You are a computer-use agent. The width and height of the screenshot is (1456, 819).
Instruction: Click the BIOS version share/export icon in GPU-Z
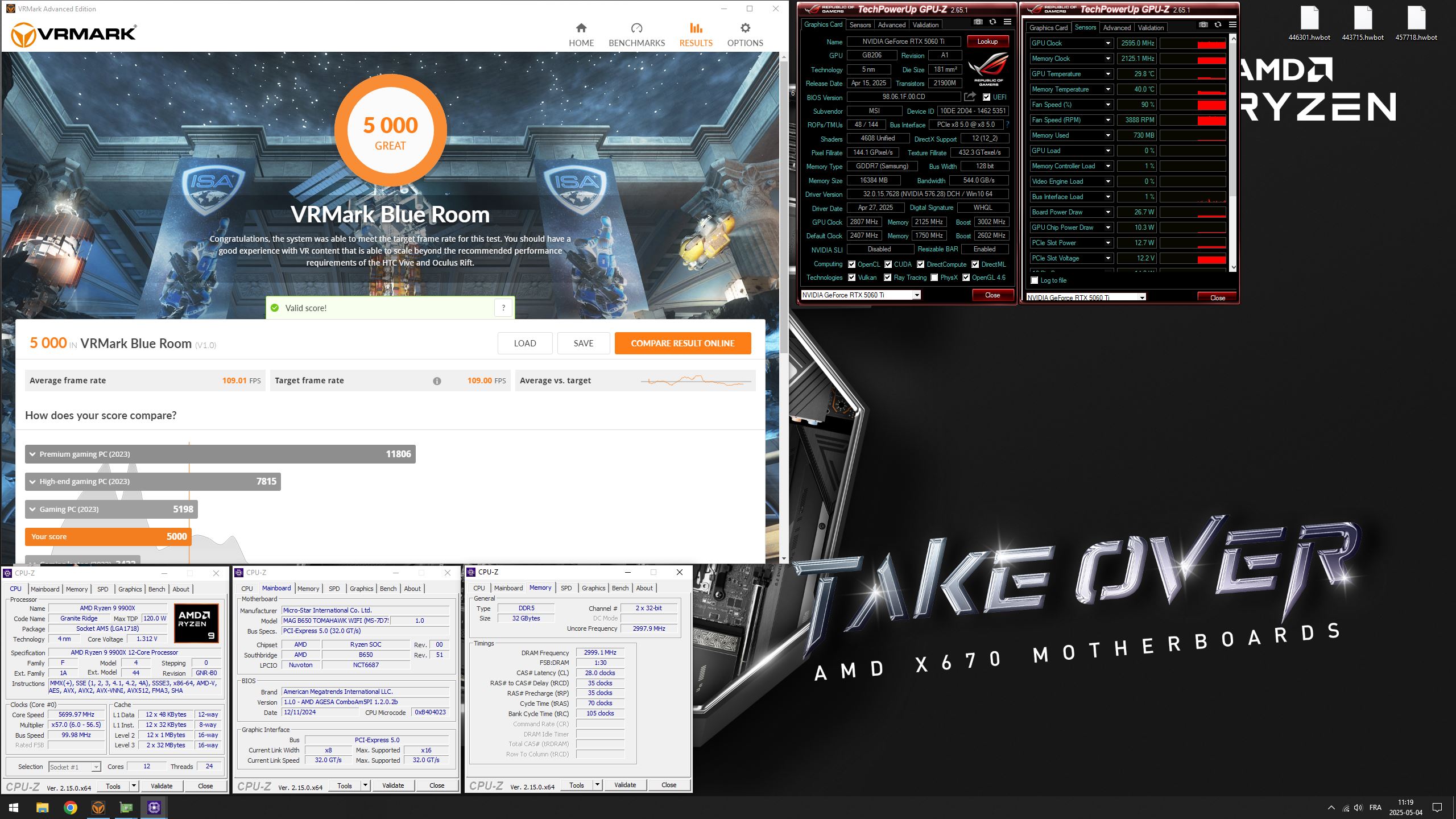[970, 97]
